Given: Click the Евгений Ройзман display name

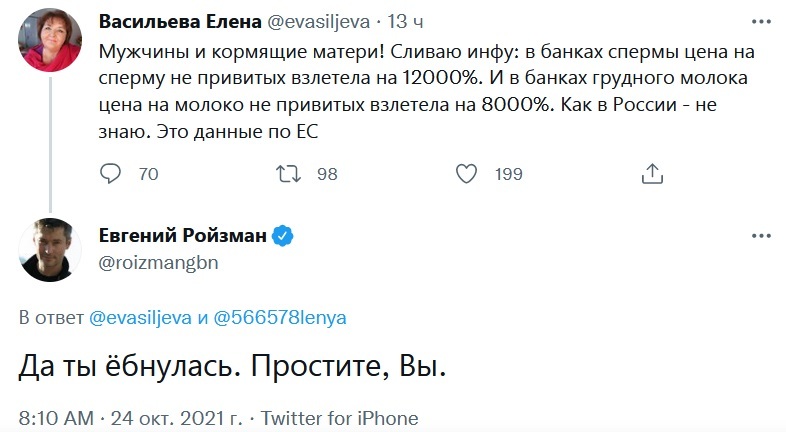Looking at the screenshot, I should coord(184,237).
